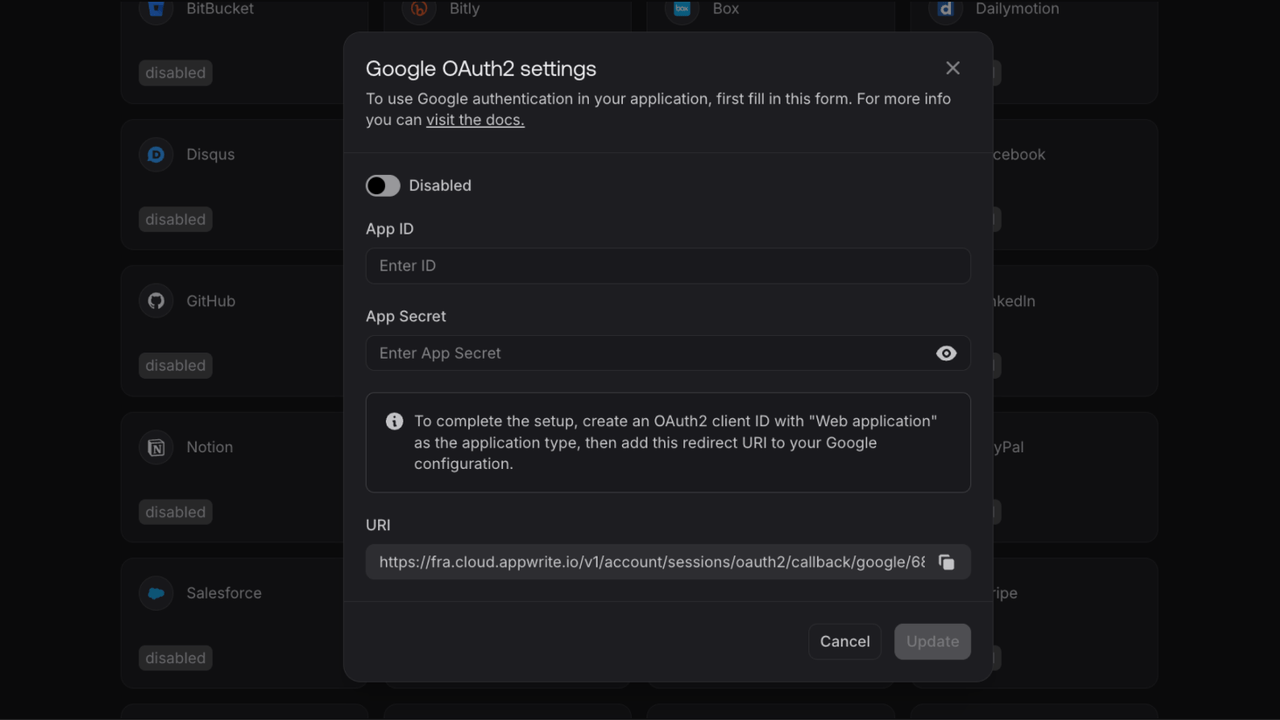The width and height of the screenshot is (1280, 720).
Task: Open the Dailymotion provider icon
Action: (944, 10)
